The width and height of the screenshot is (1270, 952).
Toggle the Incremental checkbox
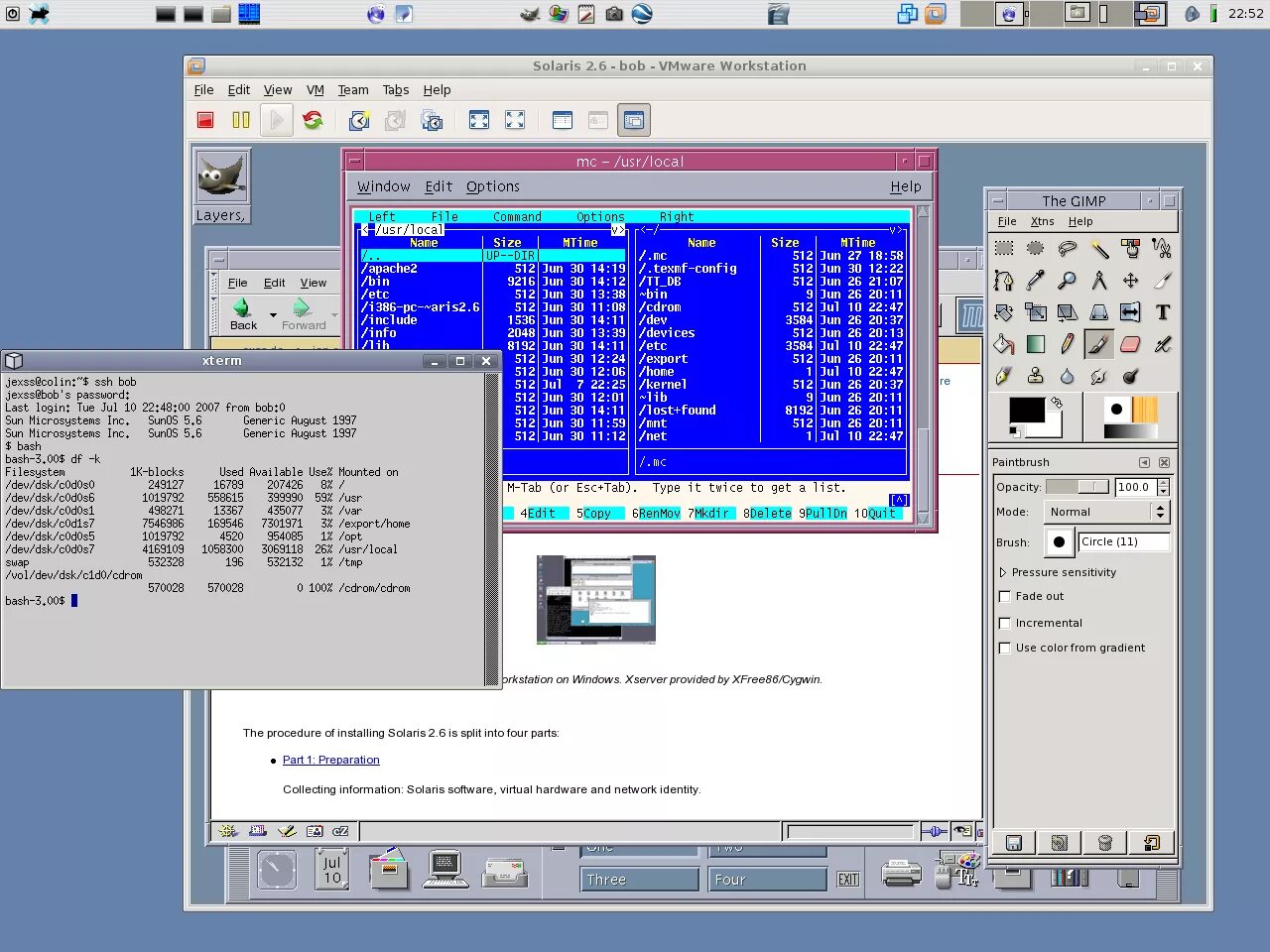click(1005, 623)
